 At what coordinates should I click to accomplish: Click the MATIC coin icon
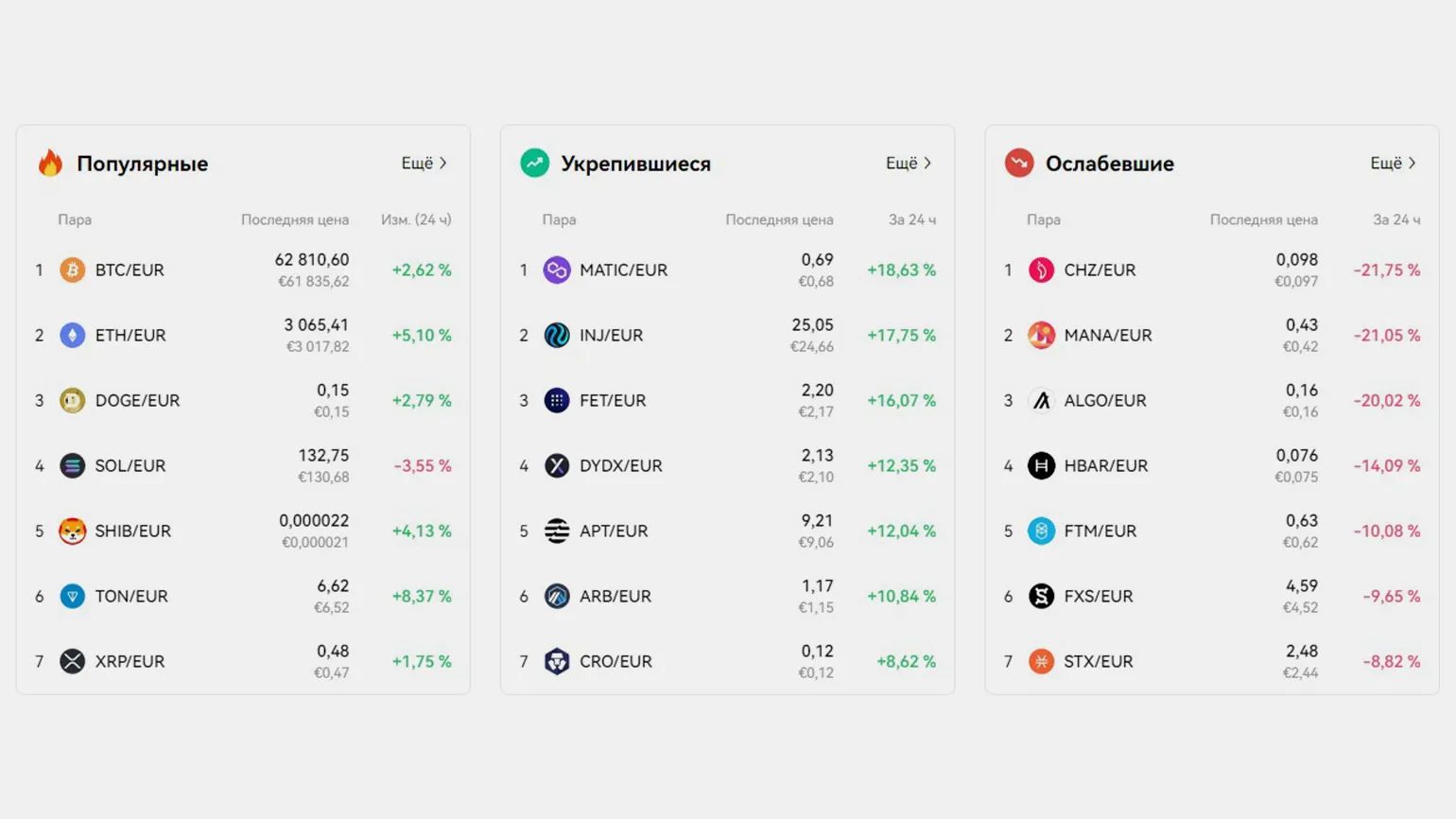pyautogui.click(x=557, y=270)
